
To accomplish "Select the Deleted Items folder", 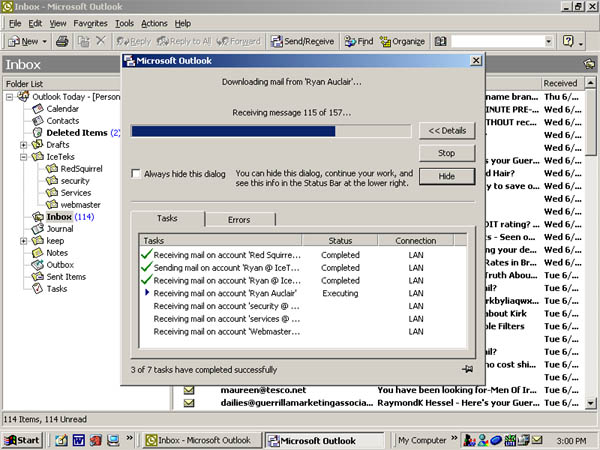I will pos(77,133).
